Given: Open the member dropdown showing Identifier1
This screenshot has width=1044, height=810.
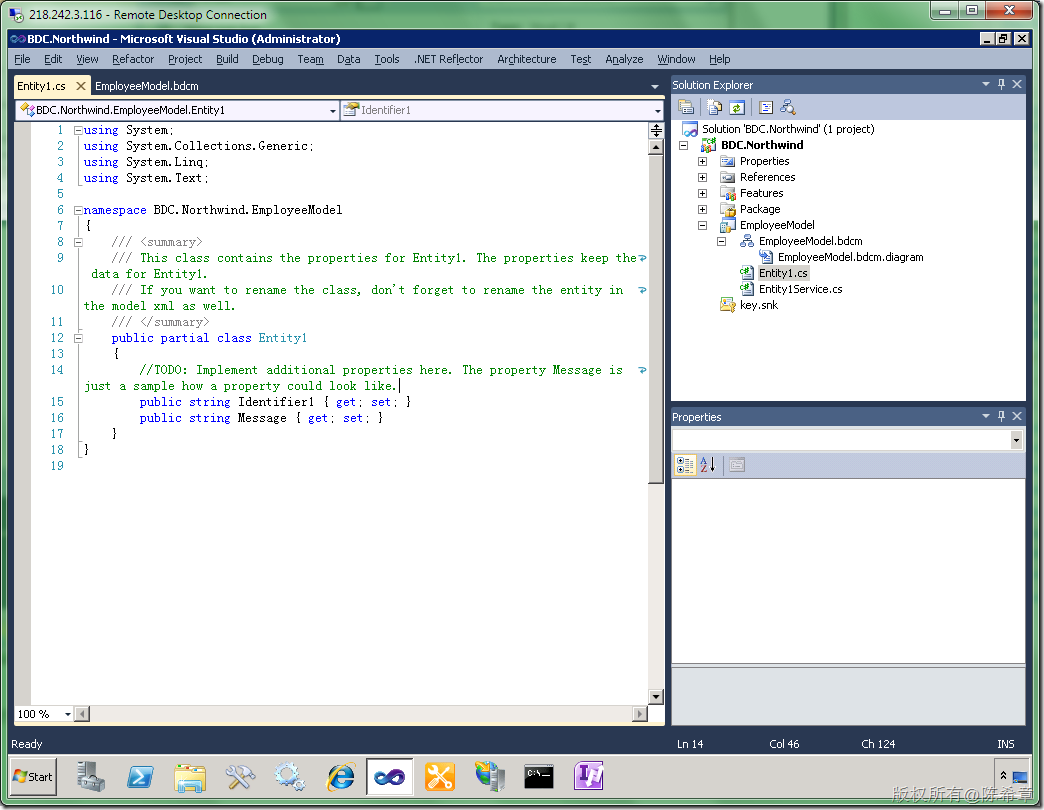Looking at the screenshot, I should [x=657, y=110].
